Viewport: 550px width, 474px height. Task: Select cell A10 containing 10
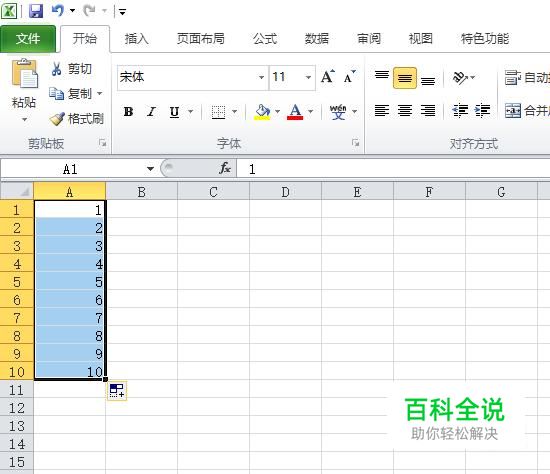click(x=69, y=371)
